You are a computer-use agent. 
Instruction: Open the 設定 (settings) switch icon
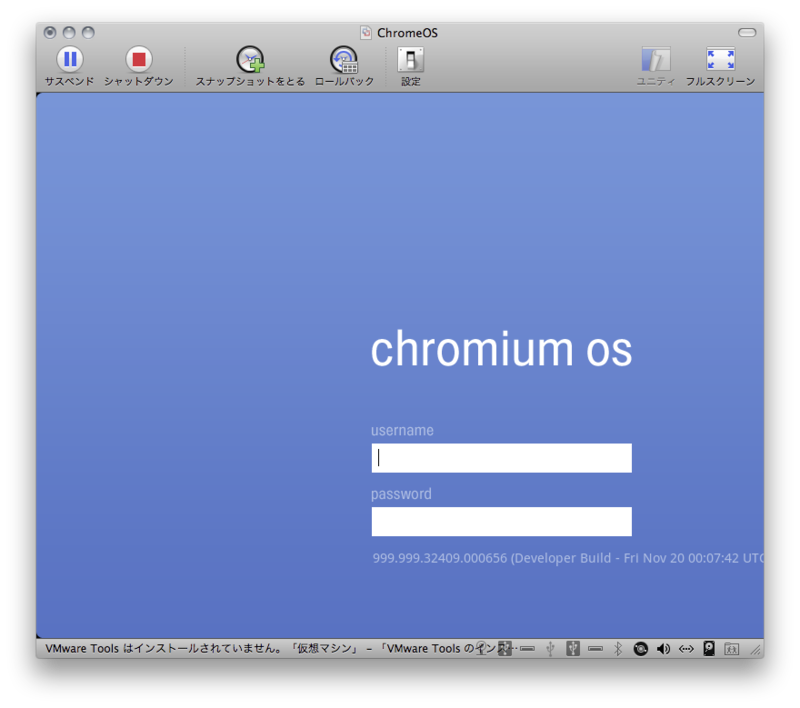(411, 60)
